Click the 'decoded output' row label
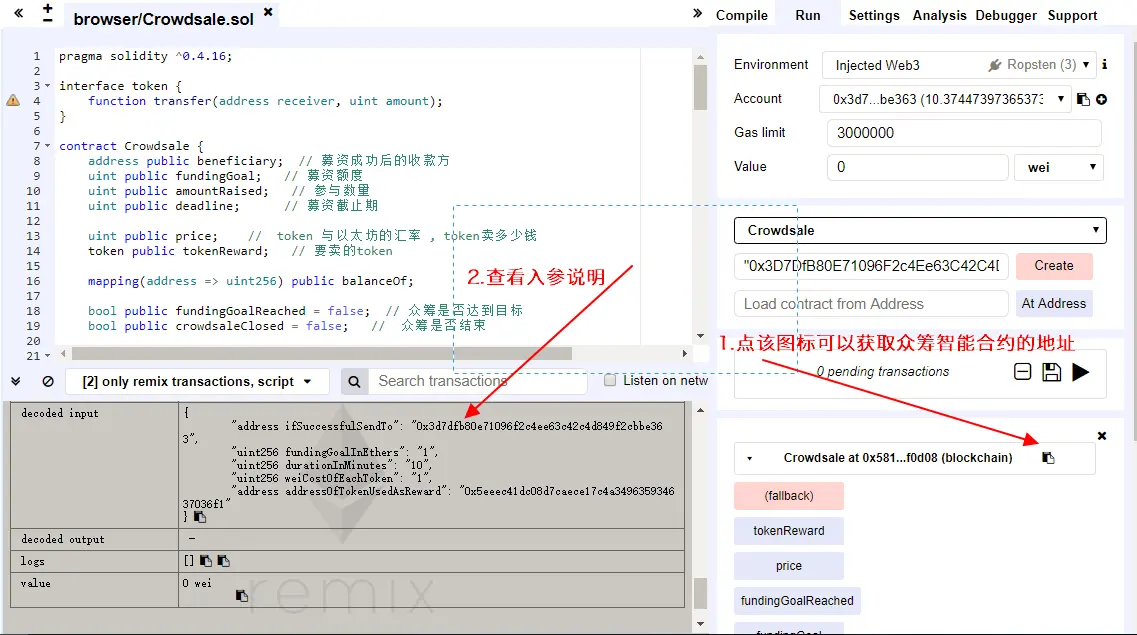The width and height of the screenshot is (1137, 635). pos(62,539)
